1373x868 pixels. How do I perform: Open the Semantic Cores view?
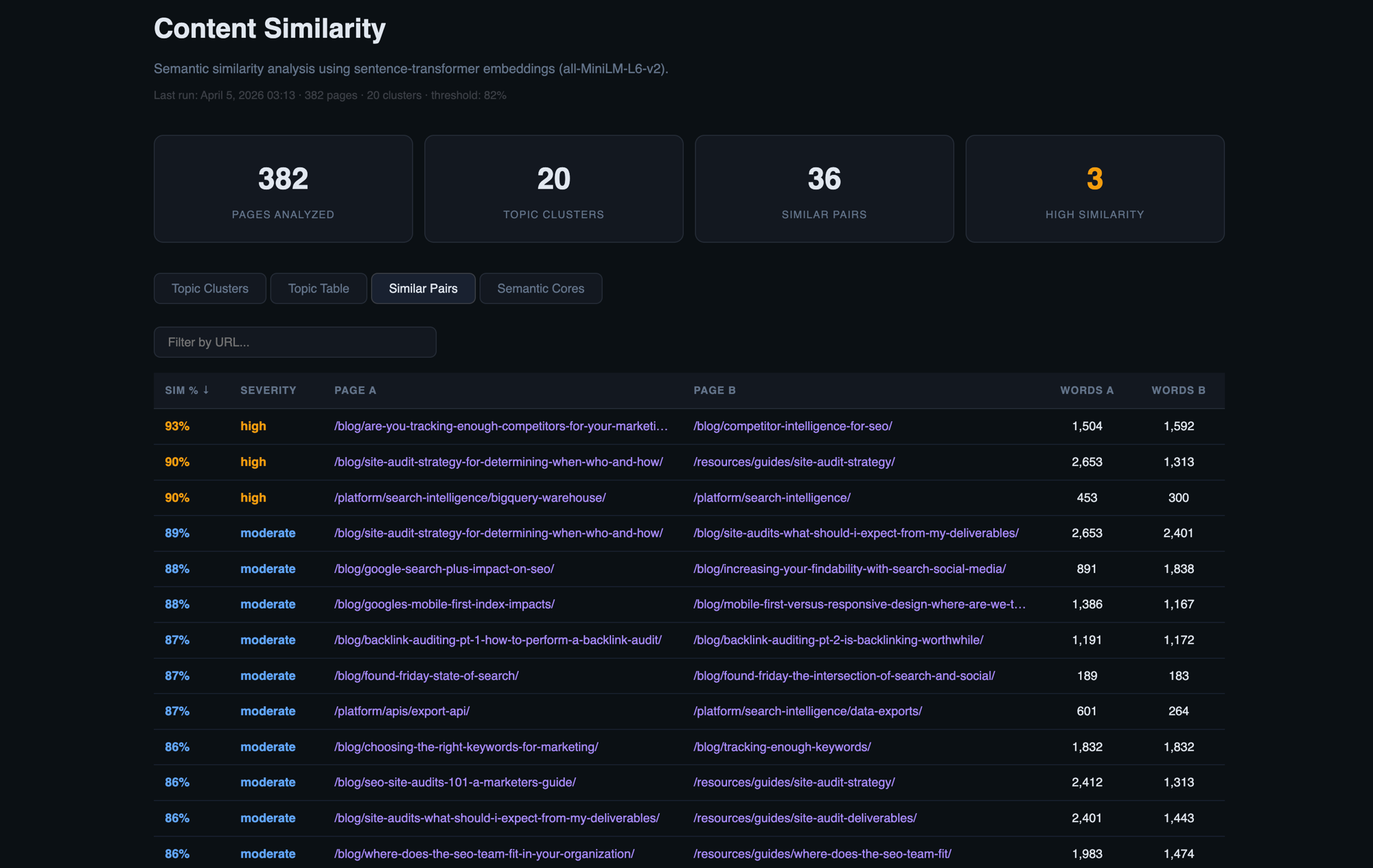[x=540, y=288]
